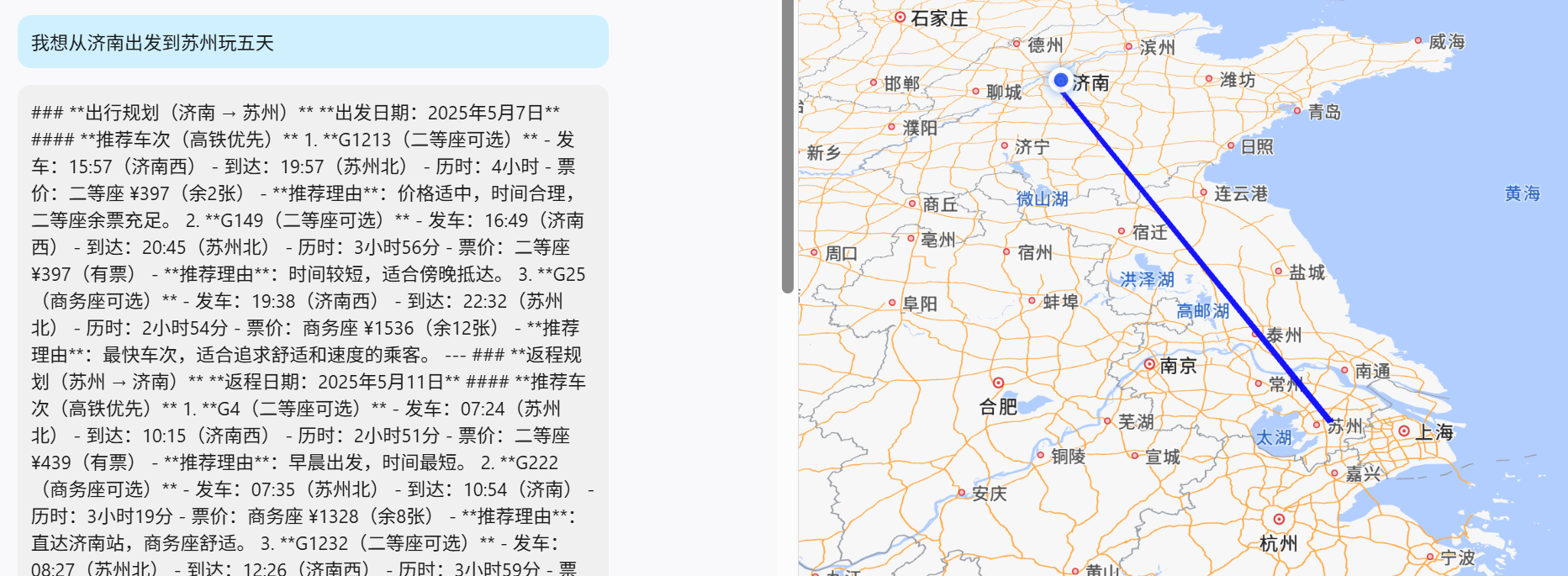Click the Suzhou-Anhui (宿州) city marker
The height and width of the screenshot is (576, 1568).
pos(1006,251)
